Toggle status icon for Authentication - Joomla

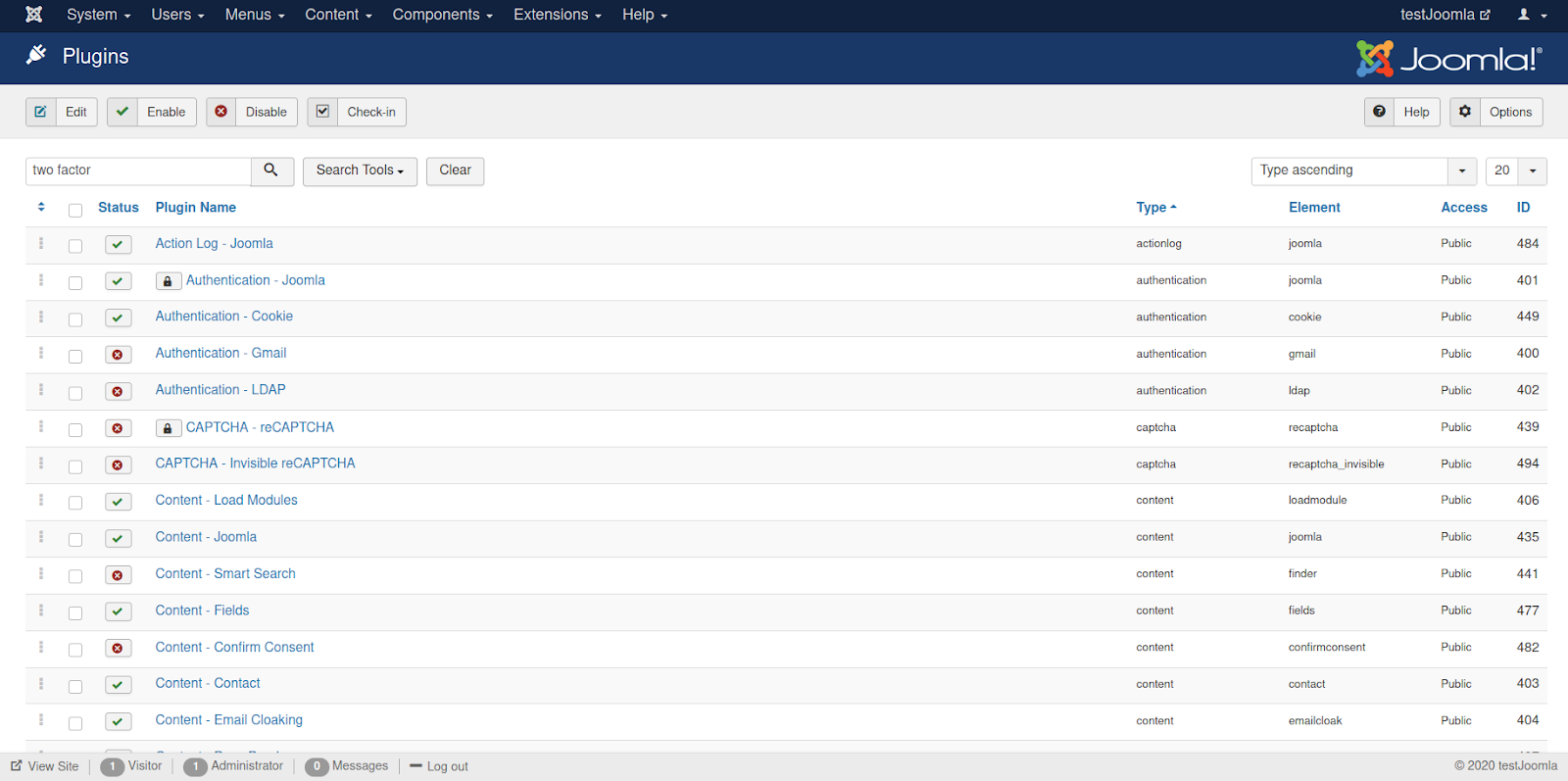(x=118, y=281)
